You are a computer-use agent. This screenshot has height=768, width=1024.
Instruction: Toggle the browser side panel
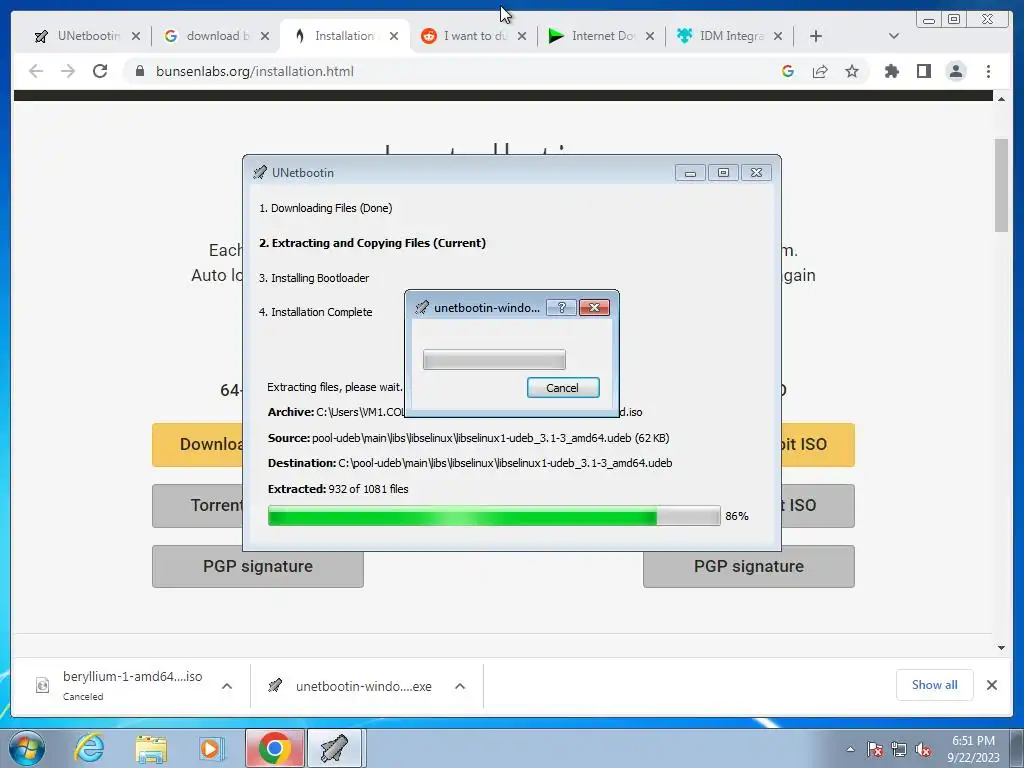[x=923, y=71]
